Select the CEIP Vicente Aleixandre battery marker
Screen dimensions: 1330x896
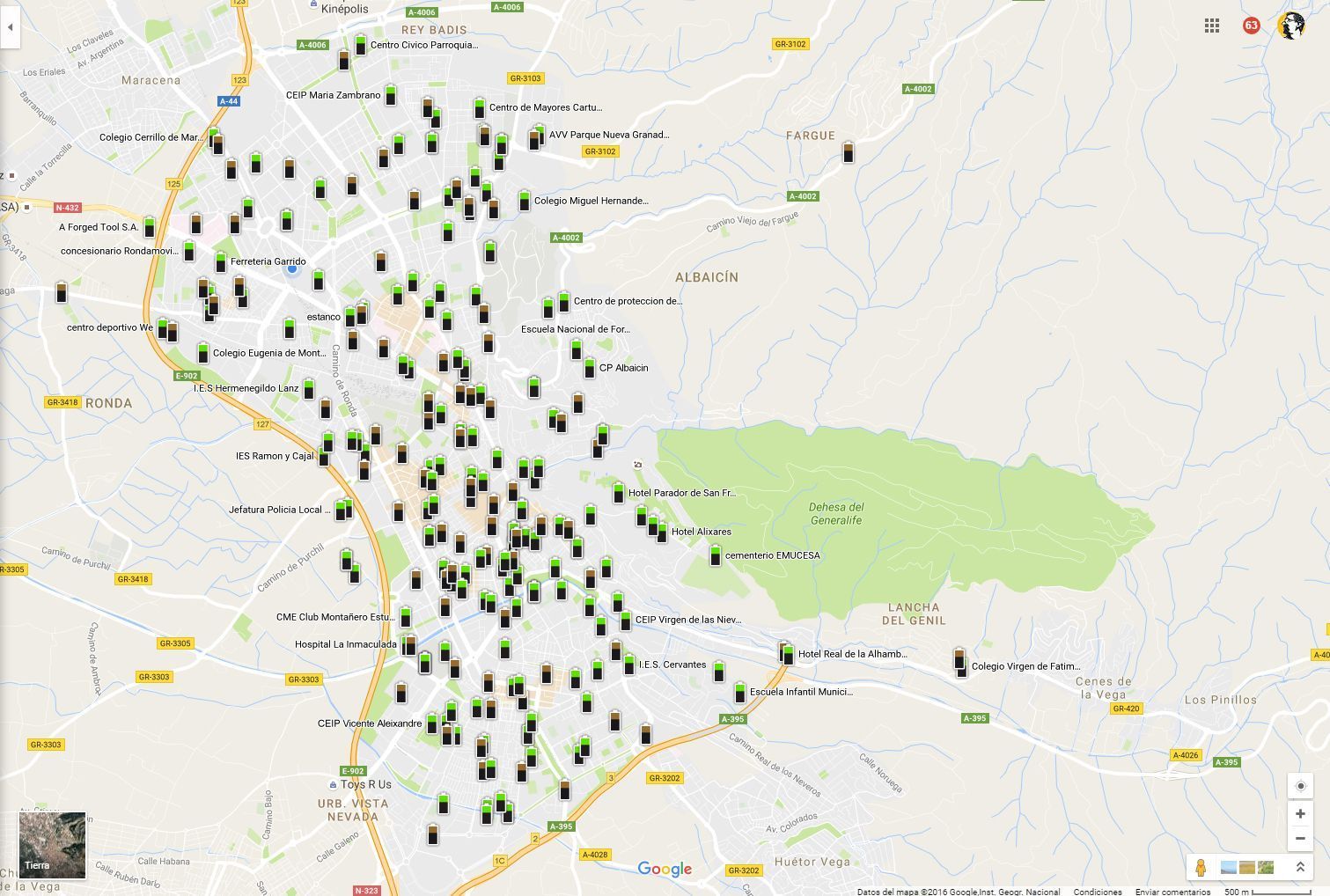pos(432,723)
